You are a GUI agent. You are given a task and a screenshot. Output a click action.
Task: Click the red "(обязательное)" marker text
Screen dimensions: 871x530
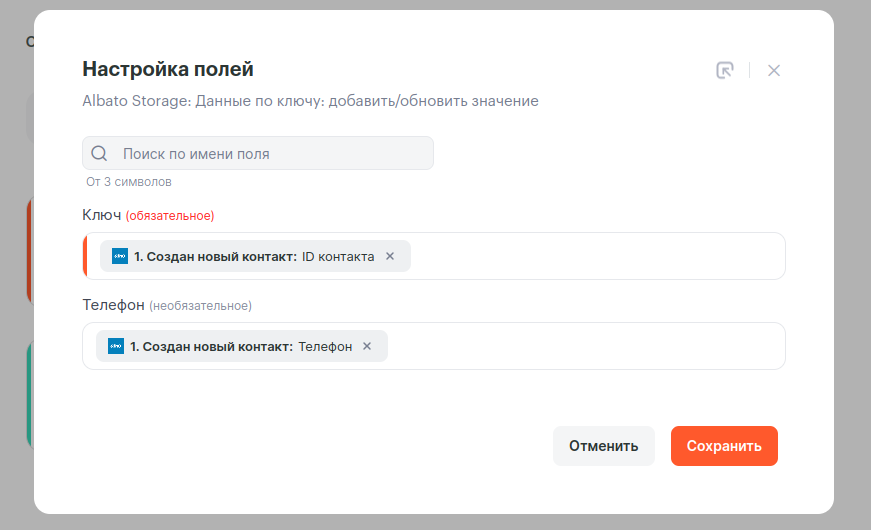pos(170,216)
